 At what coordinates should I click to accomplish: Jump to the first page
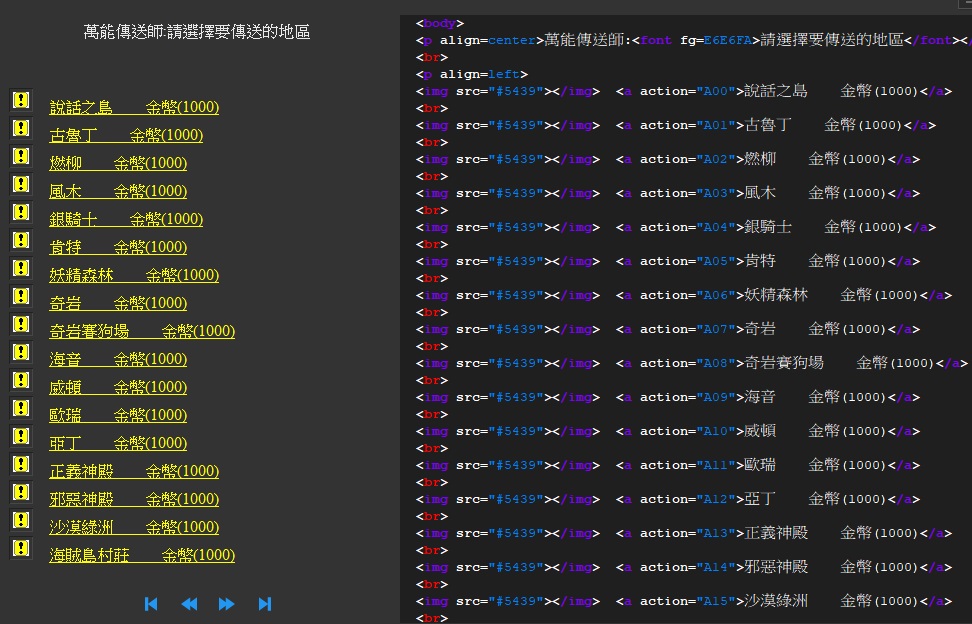[x=151, y=604]
